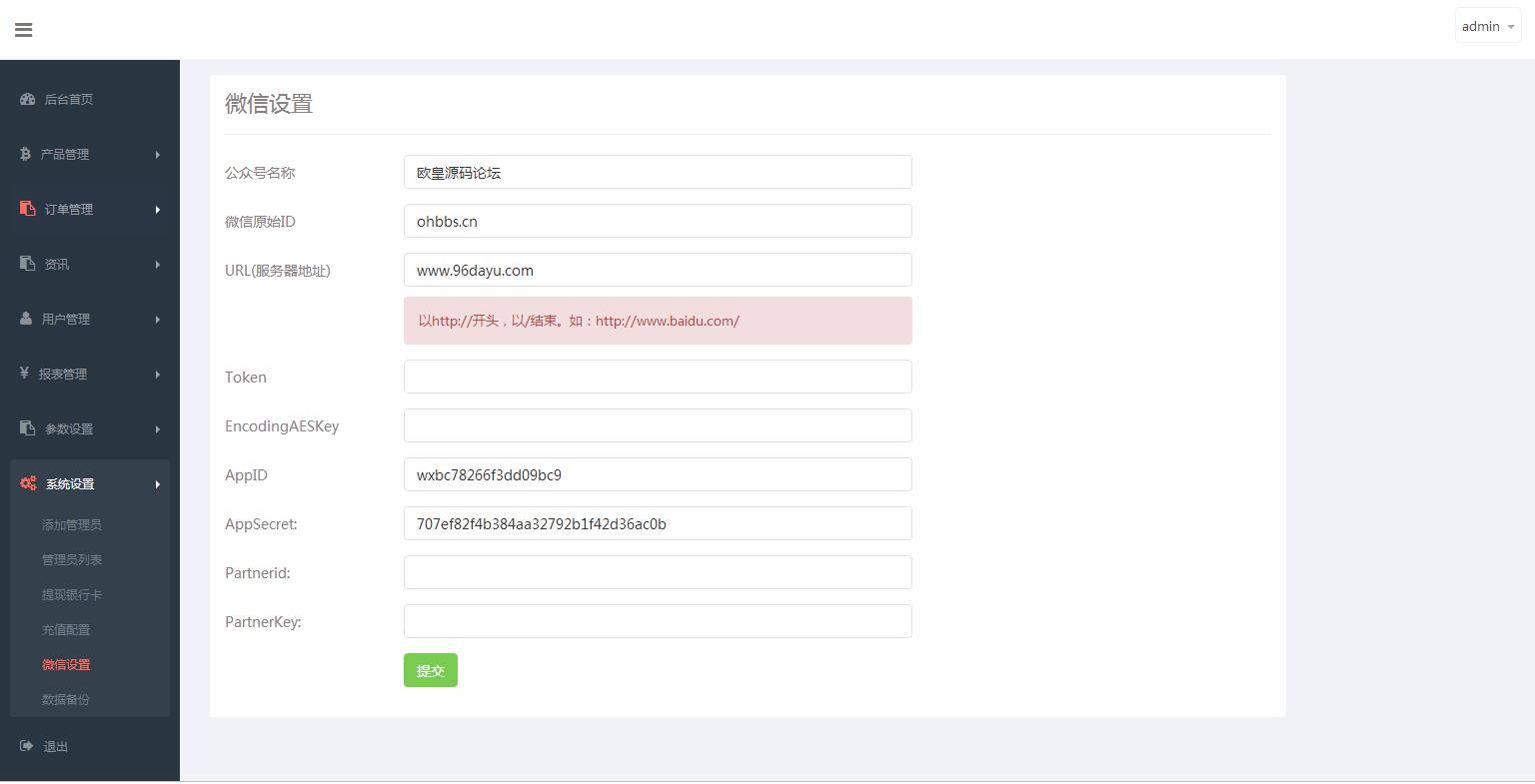Image resolution: width=1535 pixels, height=784 pixels.
Task: Collapse the 系统设置 menu arrow
Action: click(x=157, y=484)
